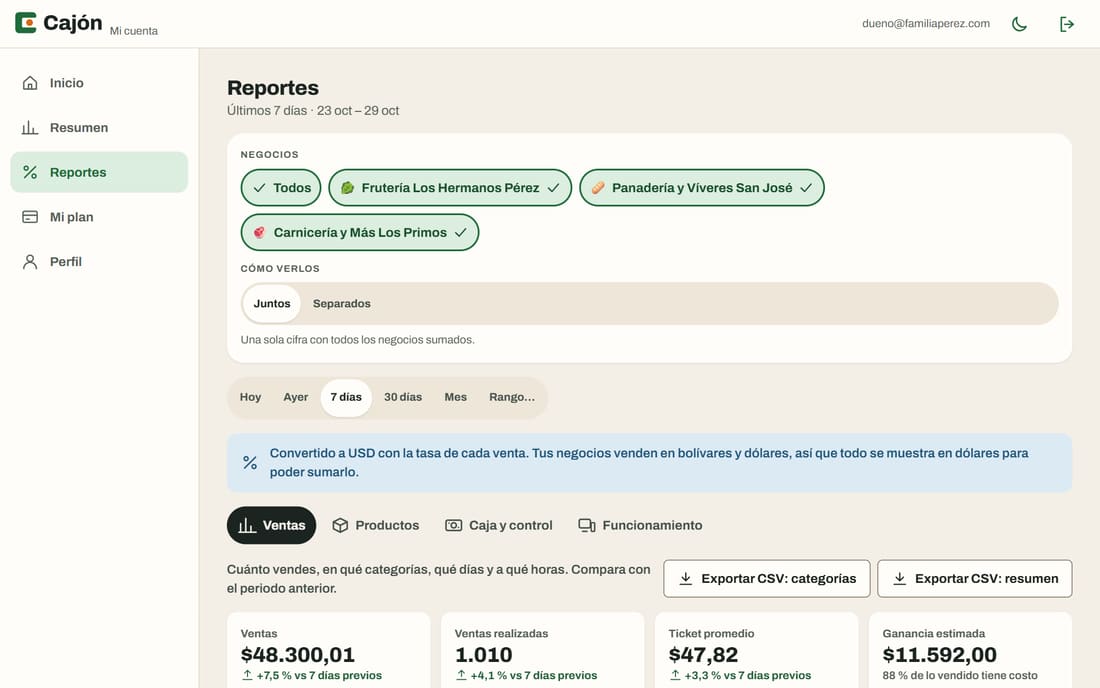Viewport: 1100px width, 688px height.
Task: Click the Ventas realizadas value 1.010
Action: [x=483, y=654]
